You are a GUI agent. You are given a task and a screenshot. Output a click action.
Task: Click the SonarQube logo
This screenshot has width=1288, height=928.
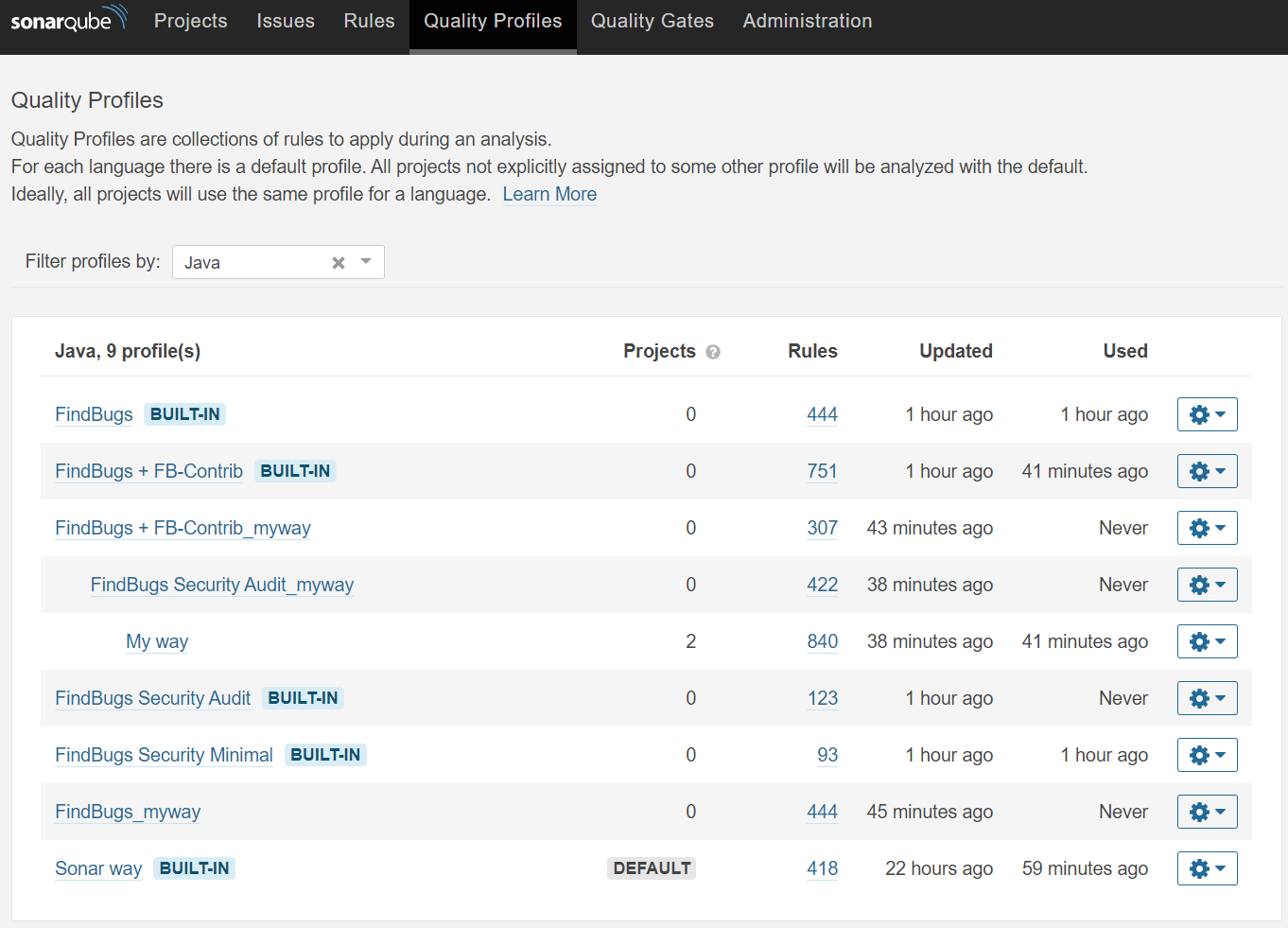click(x=69, y=19)
